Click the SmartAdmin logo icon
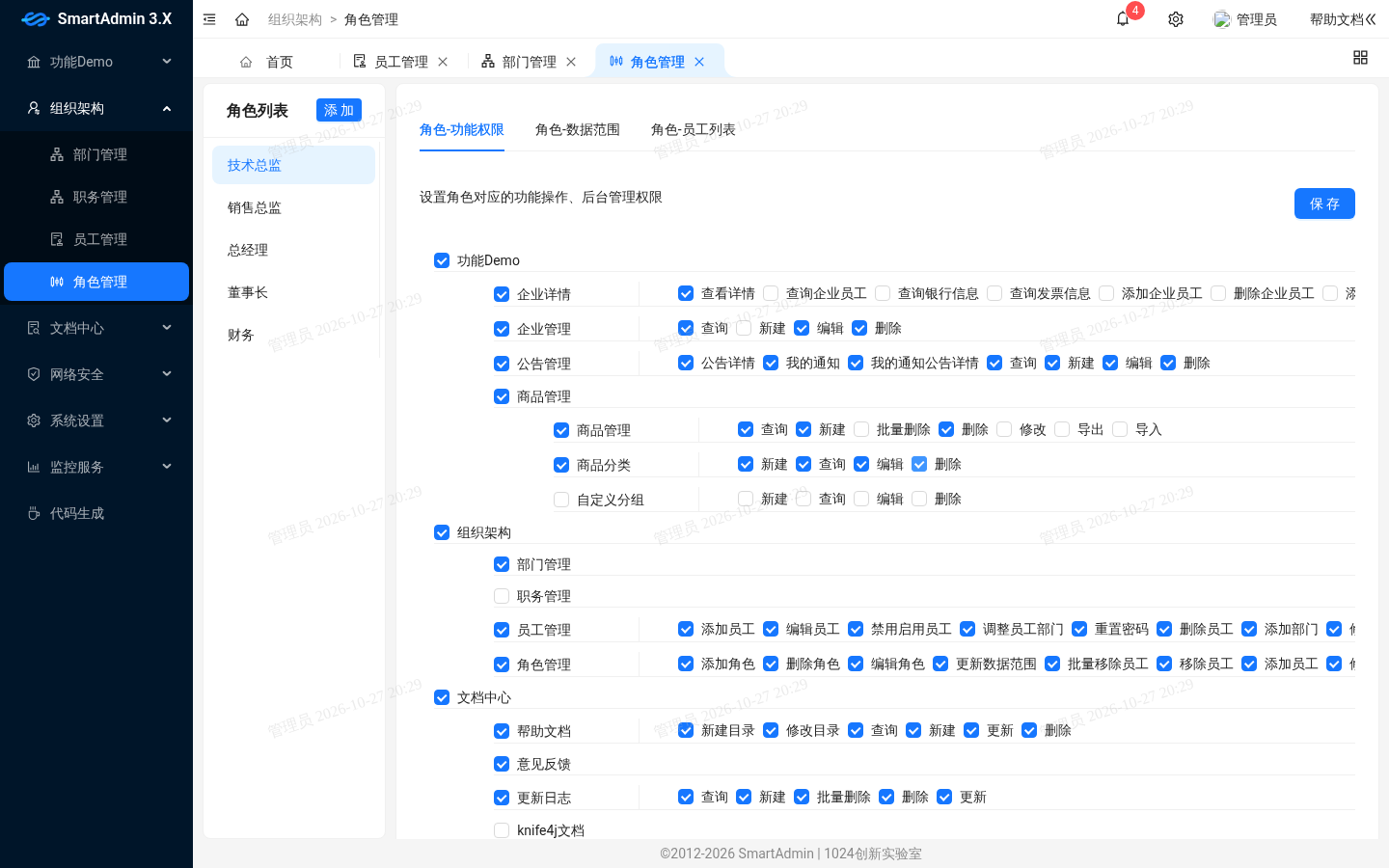Viewport: 1389px width, 868px height. [x=35, y=19]
